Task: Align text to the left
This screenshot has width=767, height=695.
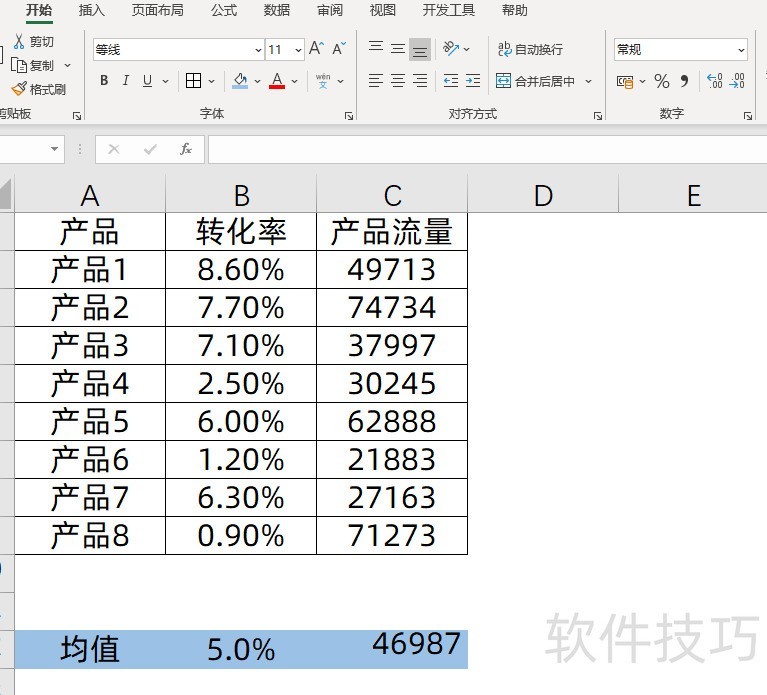Action: 376,80
